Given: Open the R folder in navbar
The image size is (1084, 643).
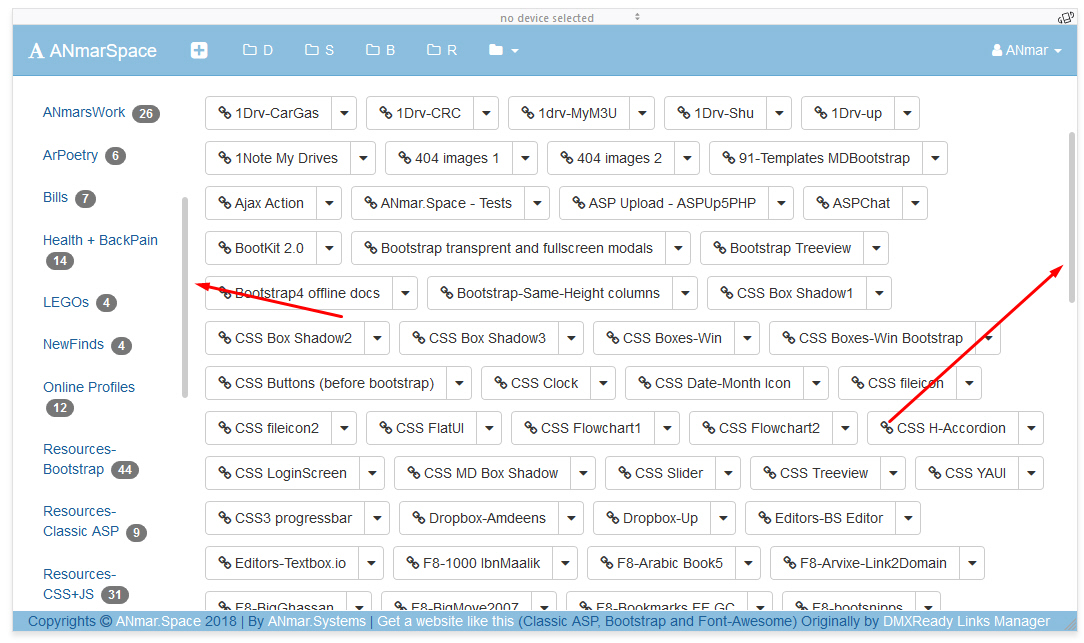Looking at the screenshot, I should click(x=441, y=50).
